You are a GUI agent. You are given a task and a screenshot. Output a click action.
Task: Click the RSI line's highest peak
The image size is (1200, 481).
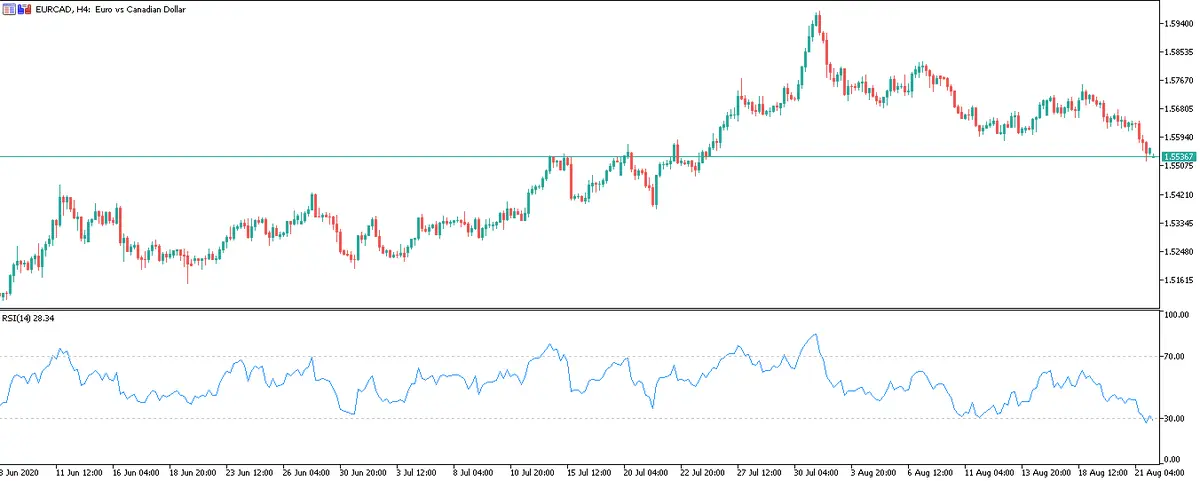816,335
